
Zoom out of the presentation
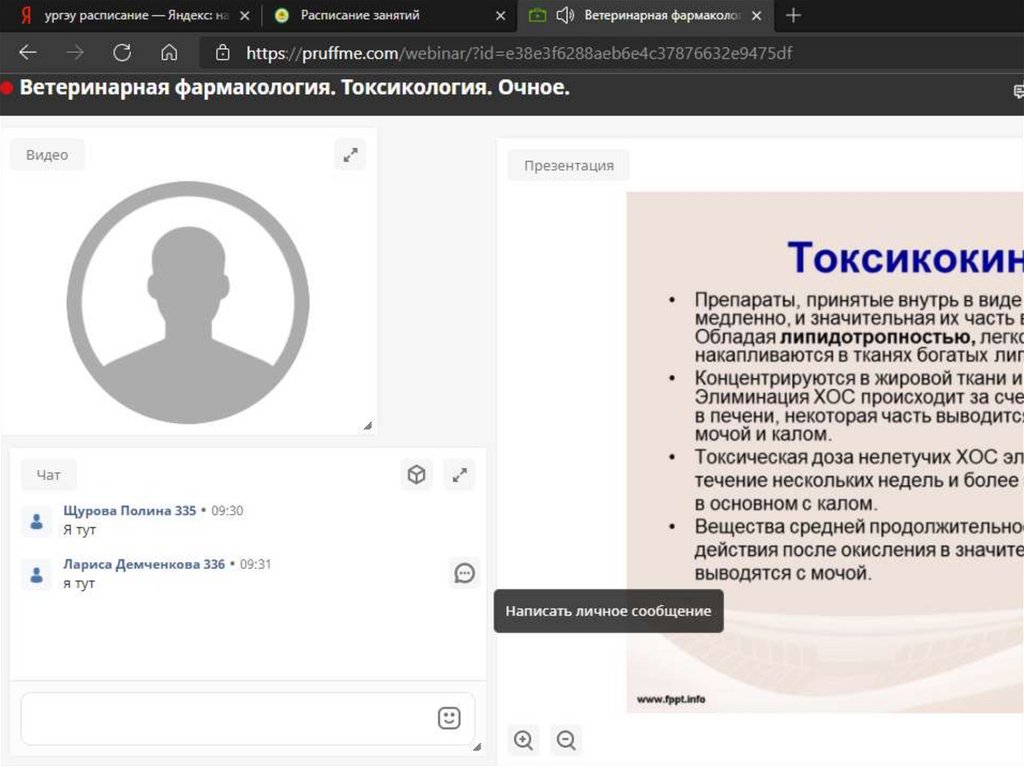point(566,740)
